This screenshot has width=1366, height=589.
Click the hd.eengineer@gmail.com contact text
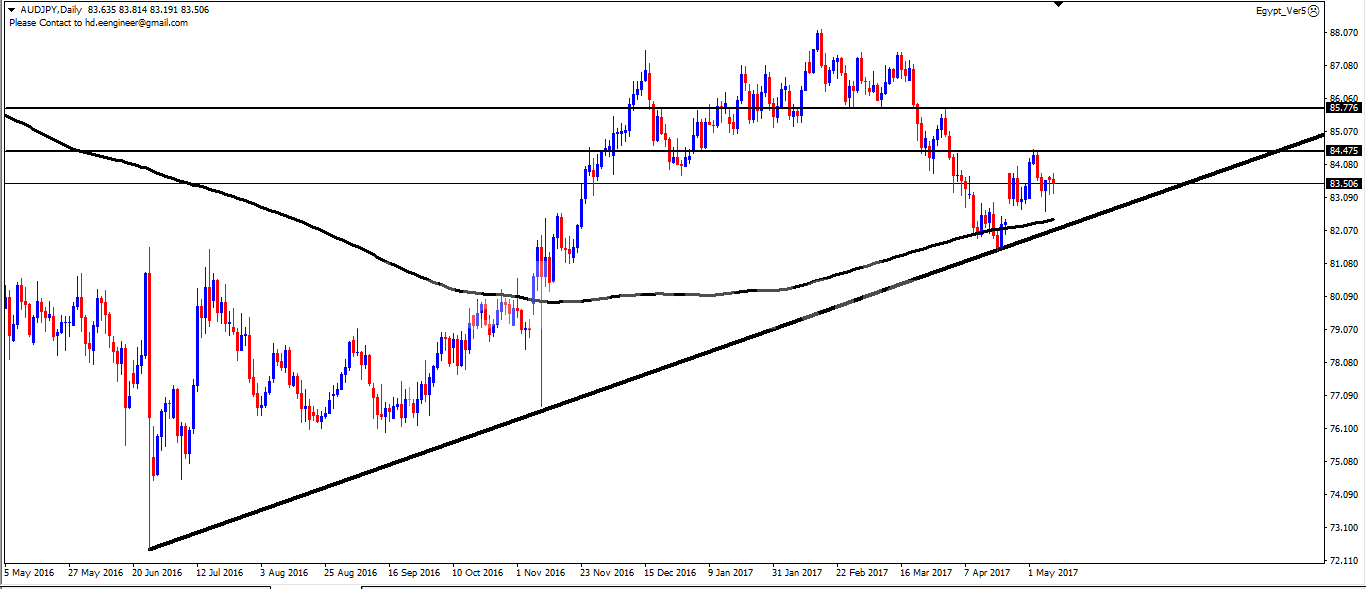click(x=135, y=22)
